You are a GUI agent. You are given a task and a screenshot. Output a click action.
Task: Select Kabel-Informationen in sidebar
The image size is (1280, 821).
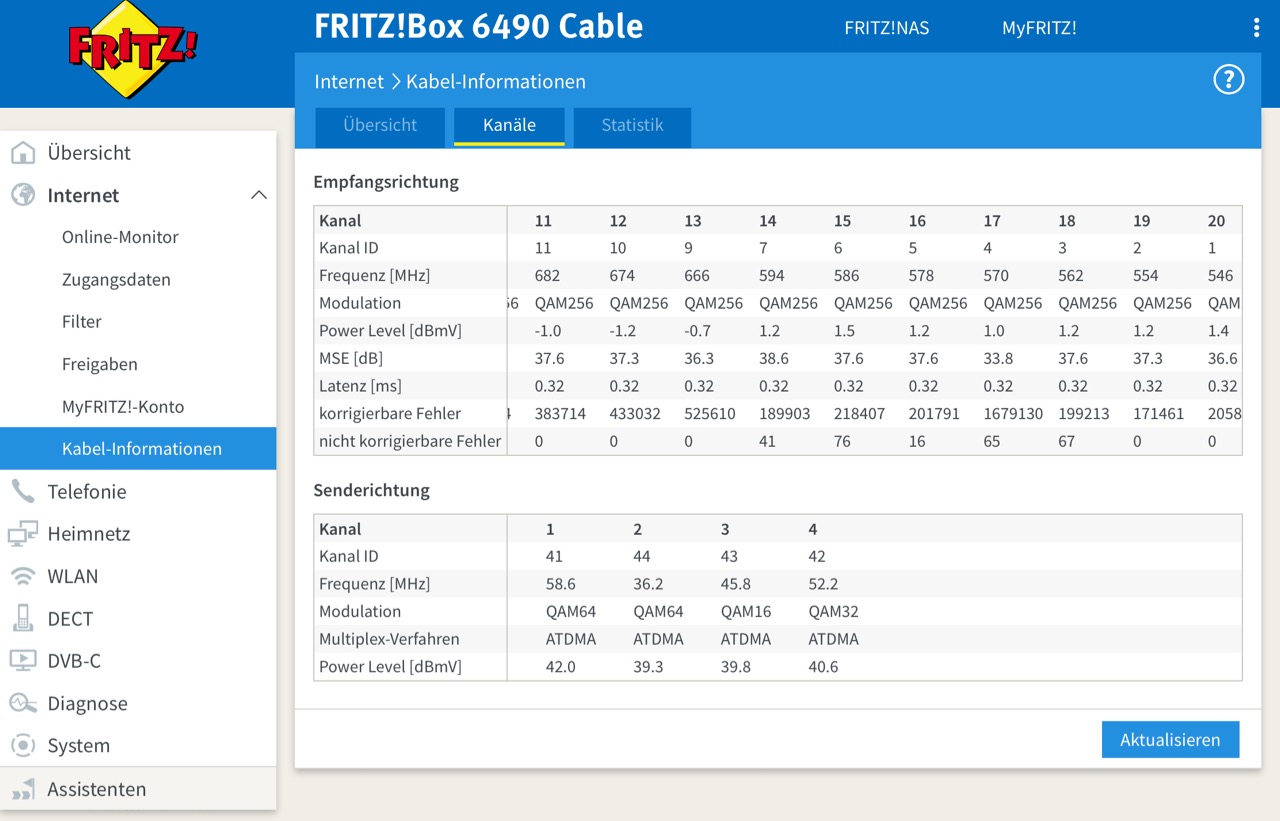(138, 448)
